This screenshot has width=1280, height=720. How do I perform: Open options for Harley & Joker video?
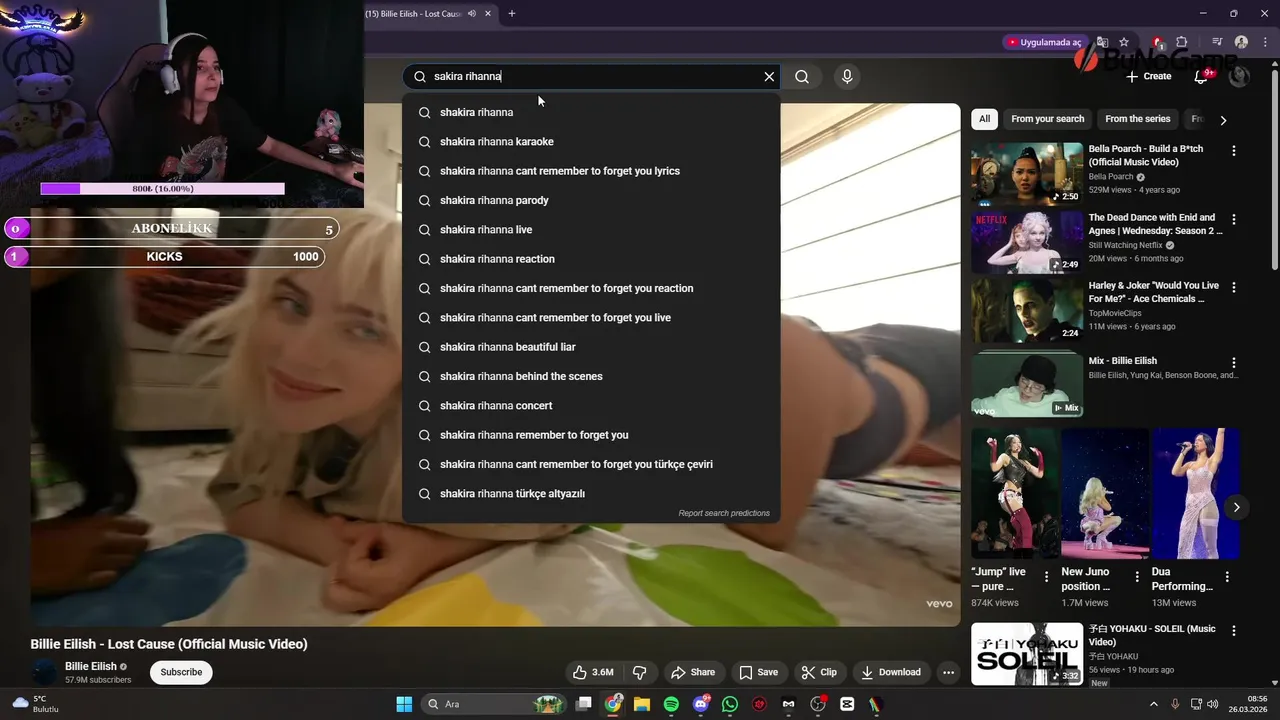pyautogui.click(x=1234, y=288)
